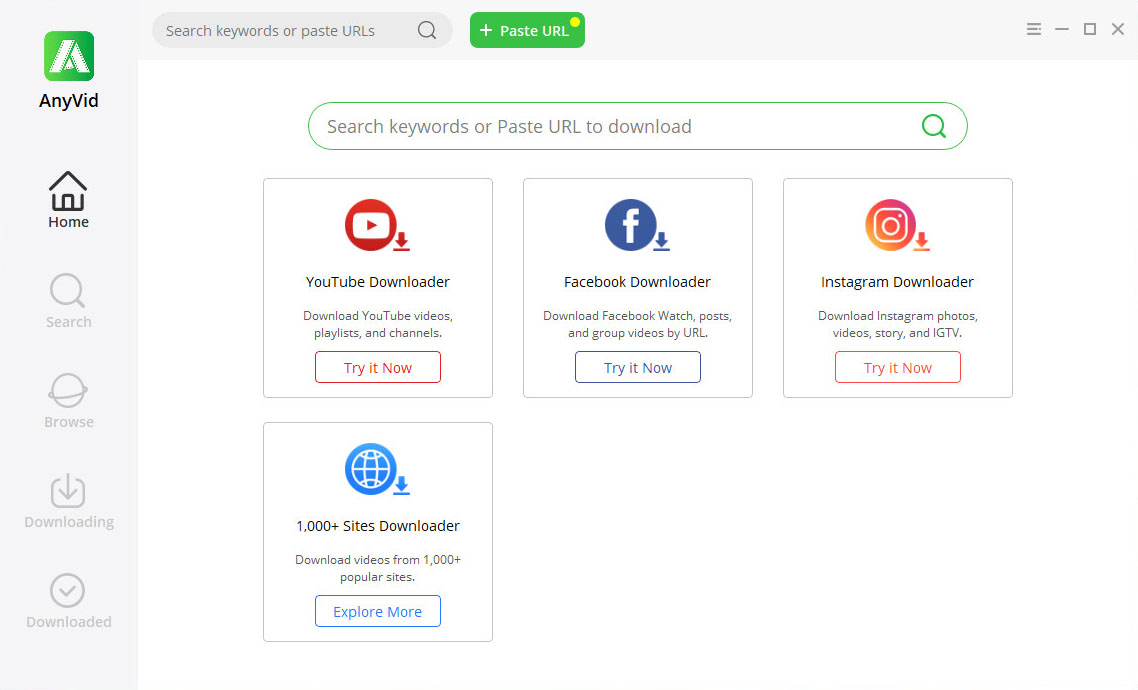The image size is (1138, 690).
Task: Click the top bar search magnifier icon
Action: 427,30
